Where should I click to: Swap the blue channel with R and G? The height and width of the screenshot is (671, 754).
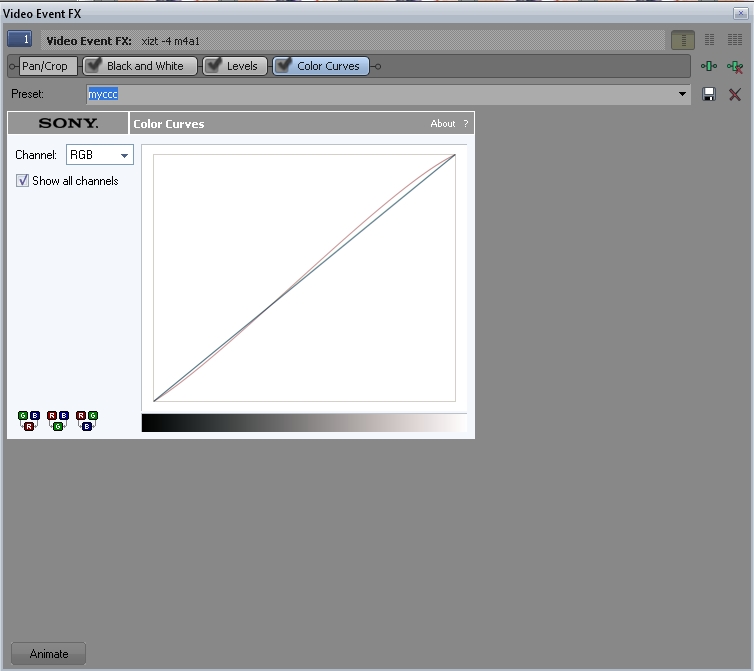pos(87,420)
